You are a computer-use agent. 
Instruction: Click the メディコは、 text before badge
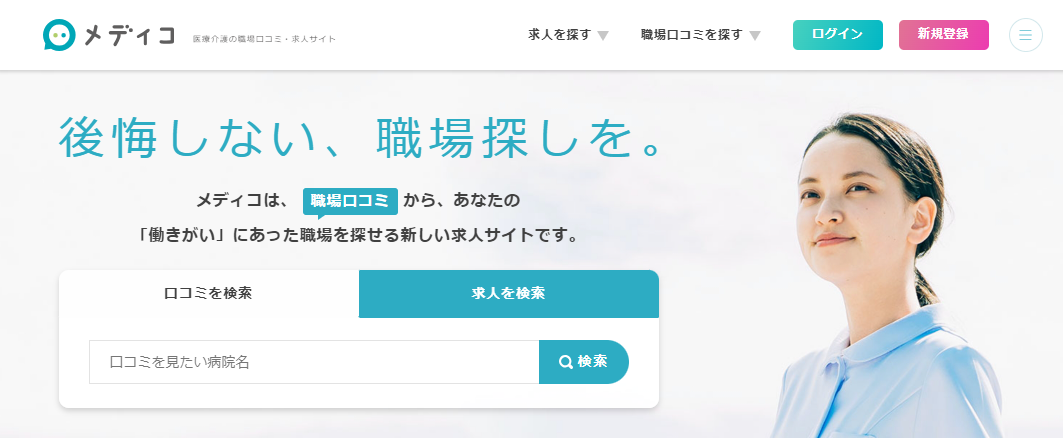[x=243, y=201]
